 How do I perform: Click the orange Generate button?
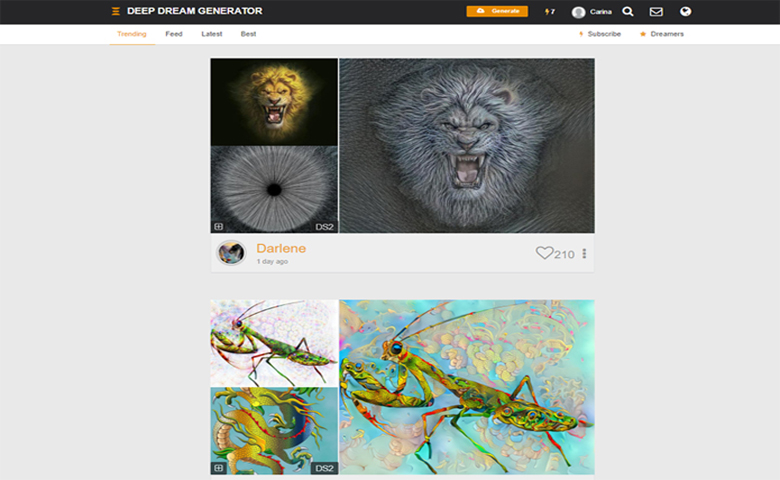[497, 11]
